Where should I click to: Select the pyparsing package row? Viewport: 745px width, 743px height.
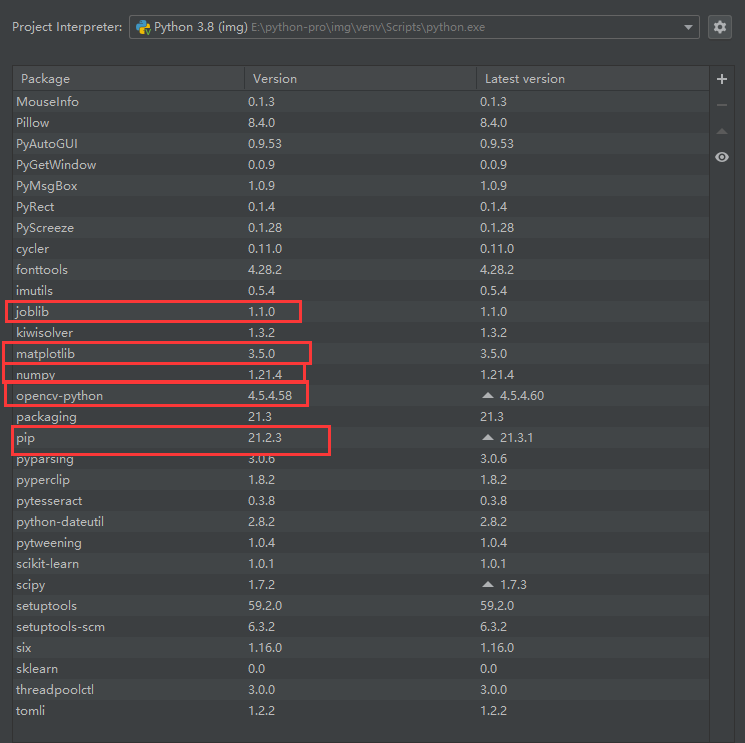(x=361, y=458)
